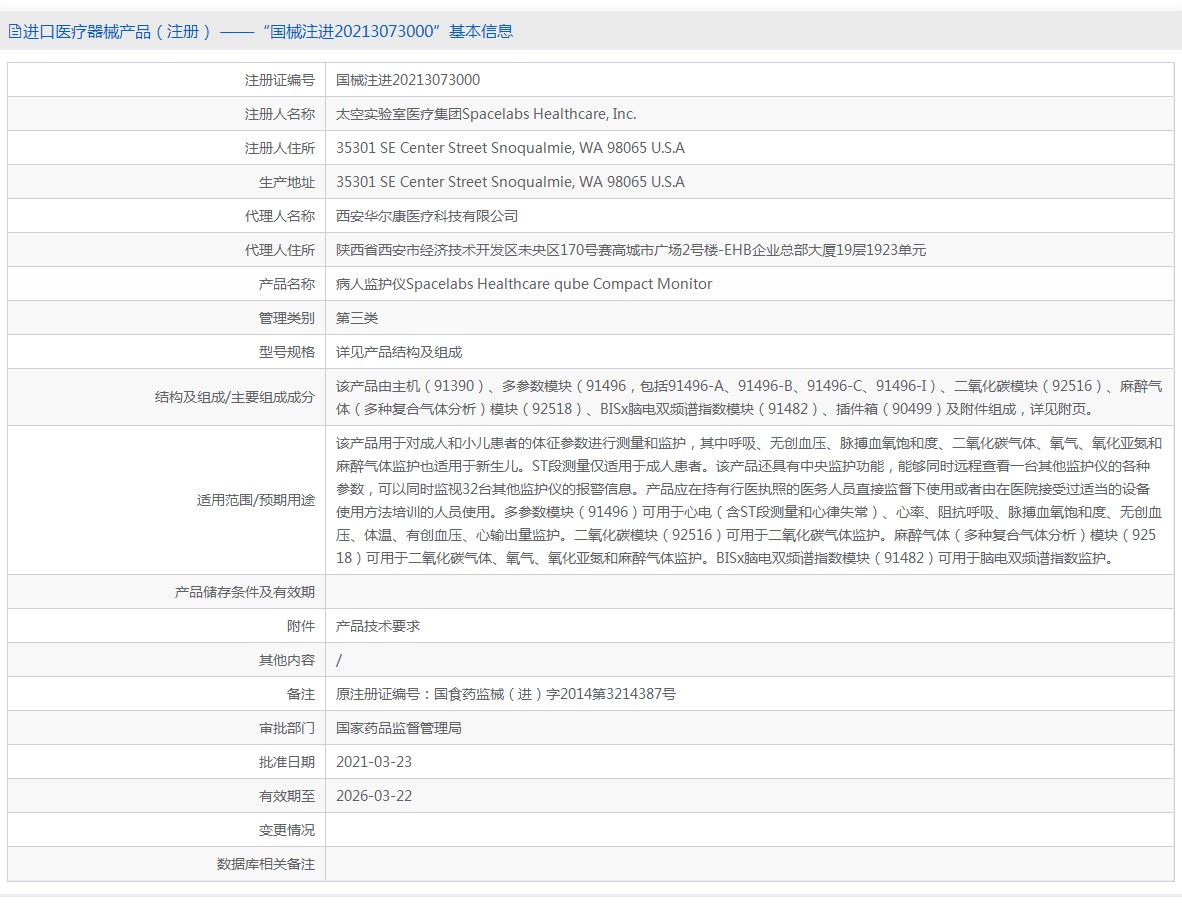The height and width of the screenshot is (907, 1182).
Task: Select product name qube Compact Monitor
Action: [524, 283]
